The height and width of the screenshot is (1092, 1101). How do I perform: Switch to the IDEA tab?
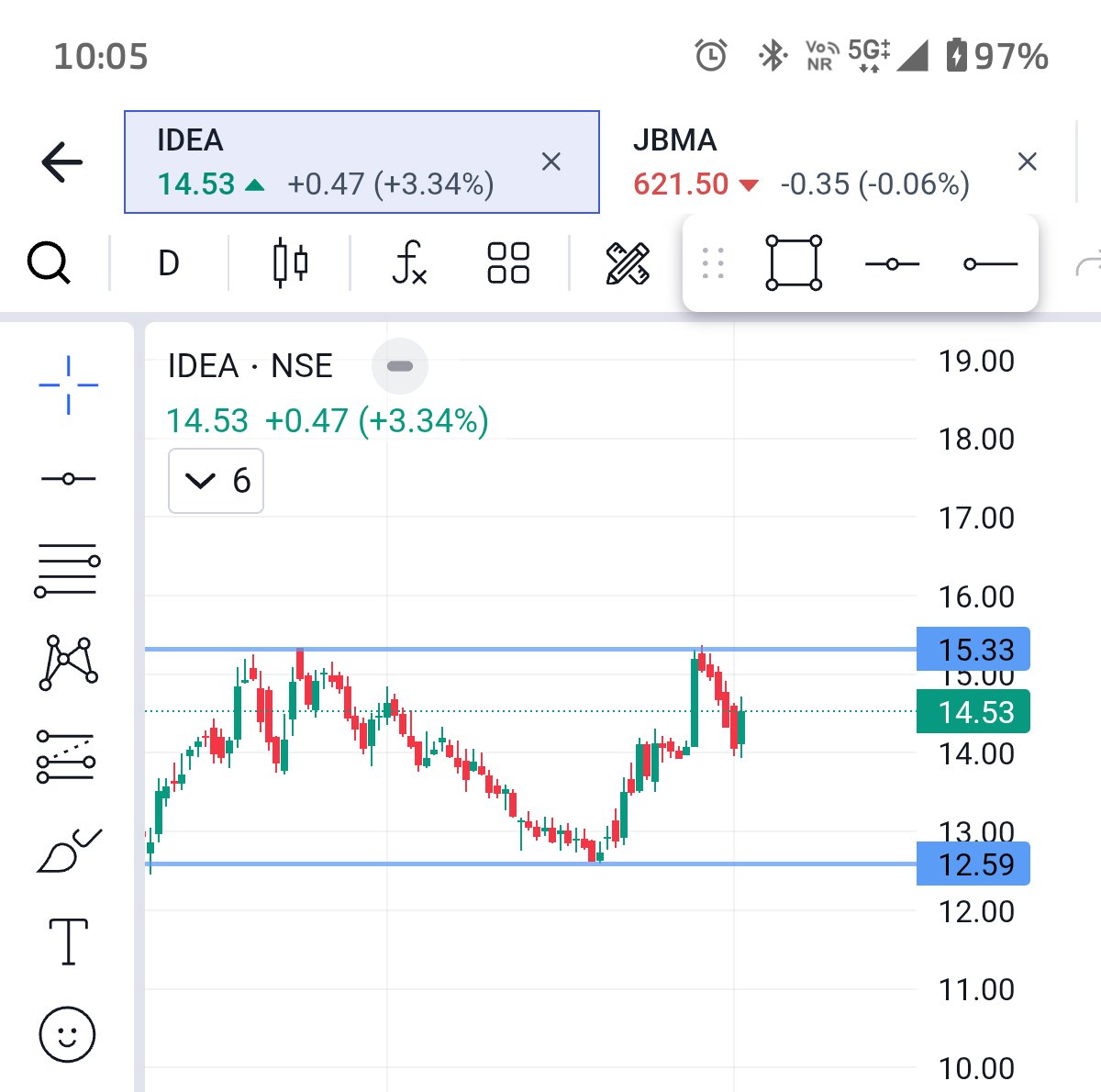click(361, 162)
